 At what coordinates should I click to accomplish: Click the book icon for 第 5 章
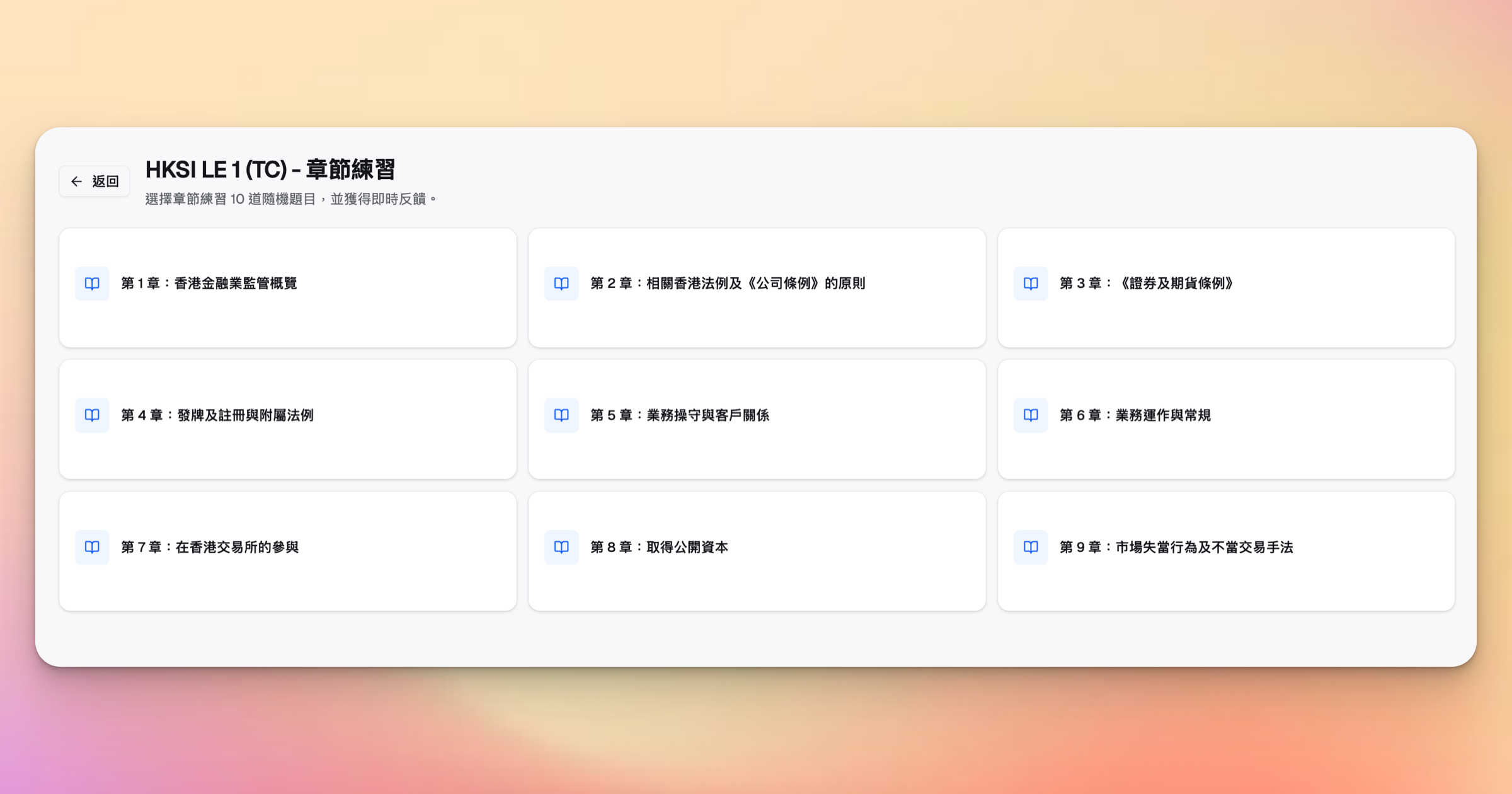[561, 415]
